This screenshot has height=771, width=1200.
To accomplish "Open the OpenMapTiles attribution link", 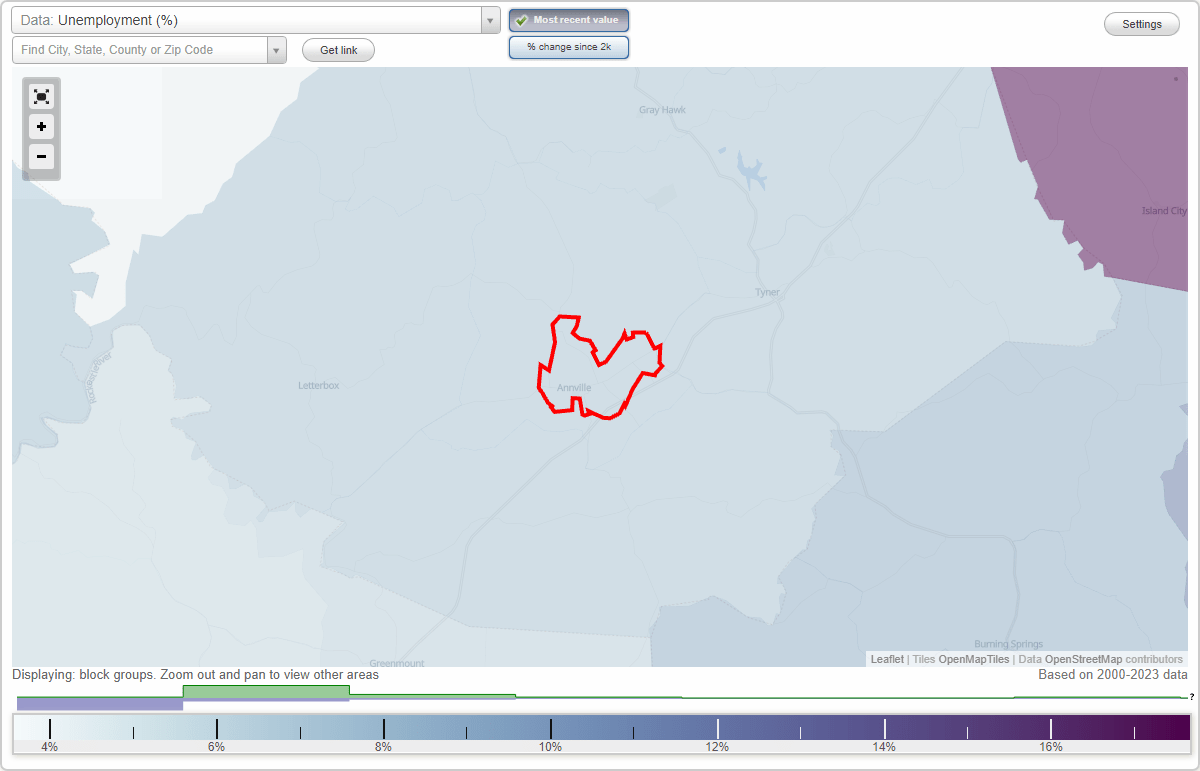I will pyautogui.click(x=974, y=659).
